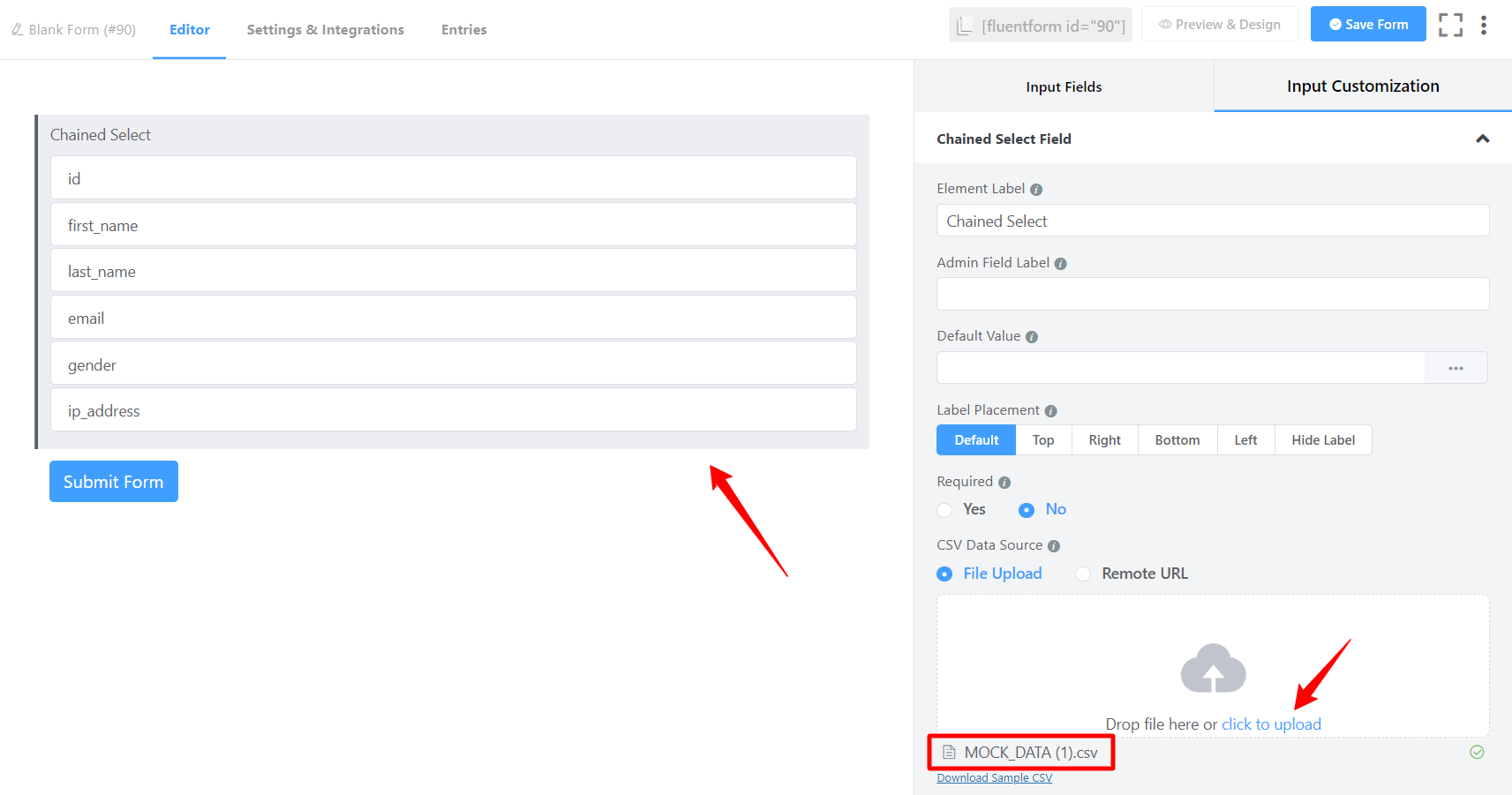Choose Remote URL as CSV source

click(x=1083, y=574)
